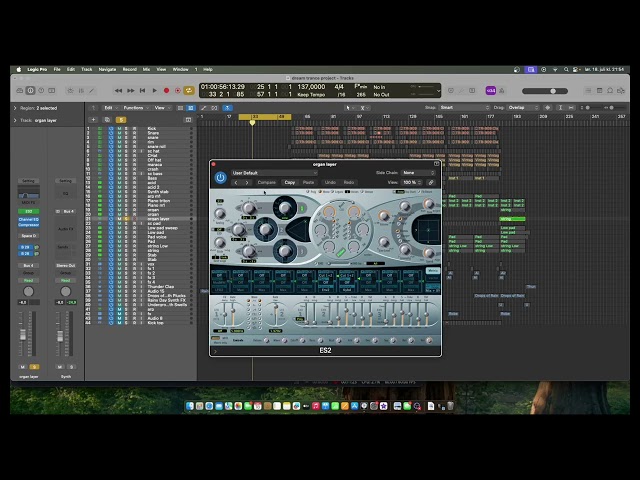Click Undo in the ES2 plugin header
The height and width of the screenshot is (480, 640).
[330, 182]
